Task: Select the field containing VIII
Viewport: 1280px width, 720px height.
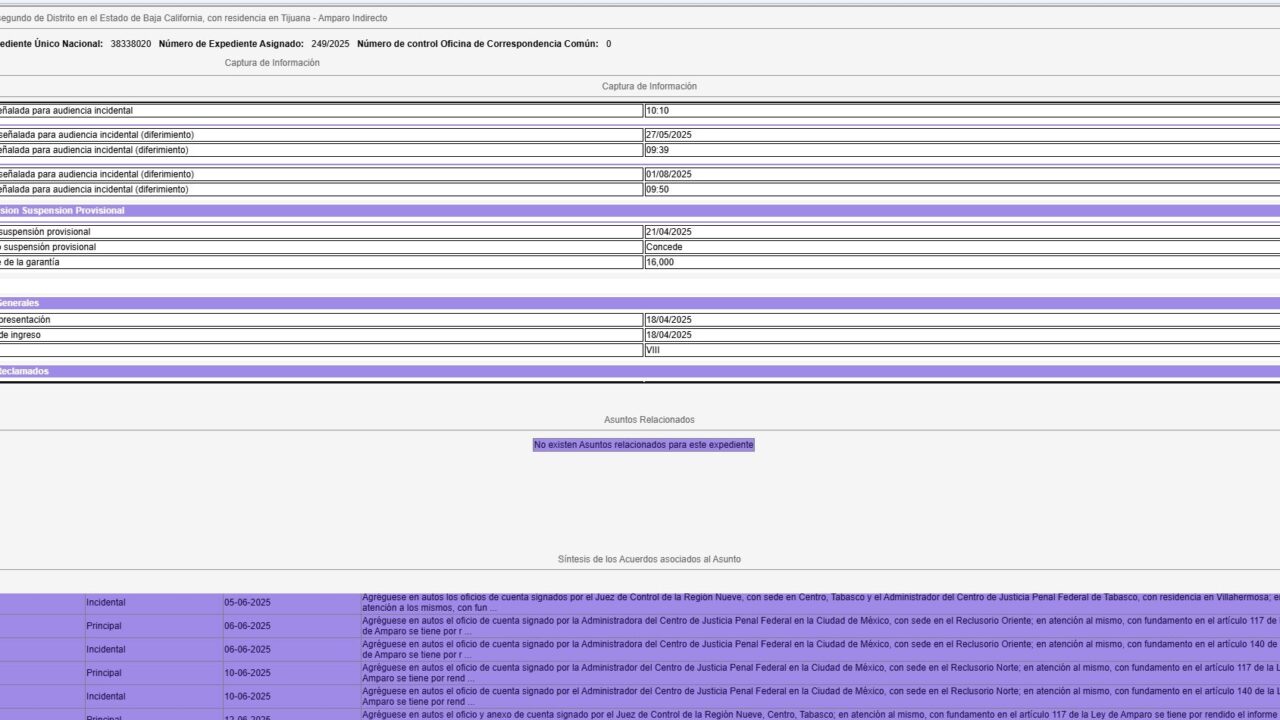Action: [960, 350]
